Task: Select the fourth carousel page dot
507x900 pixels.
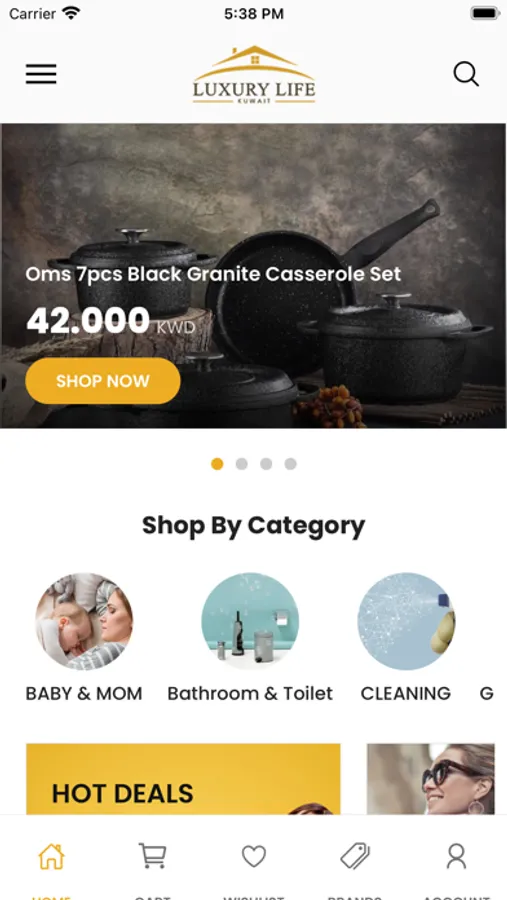Action: point(291,464)
